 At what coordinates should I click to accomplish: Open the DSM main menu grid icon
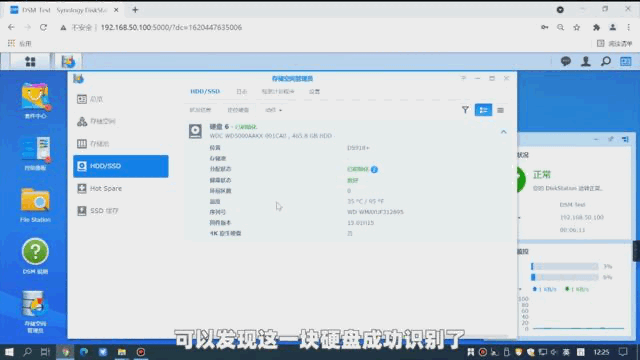(30, 62)
